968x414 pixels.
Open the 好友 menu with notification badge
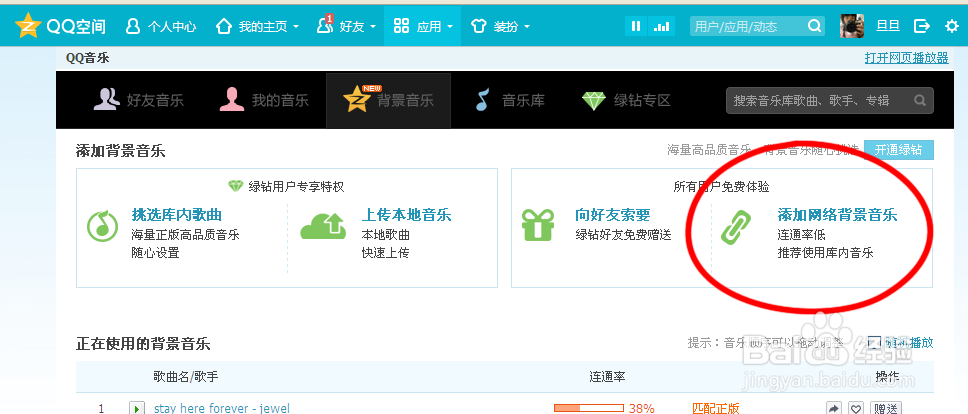340,26
